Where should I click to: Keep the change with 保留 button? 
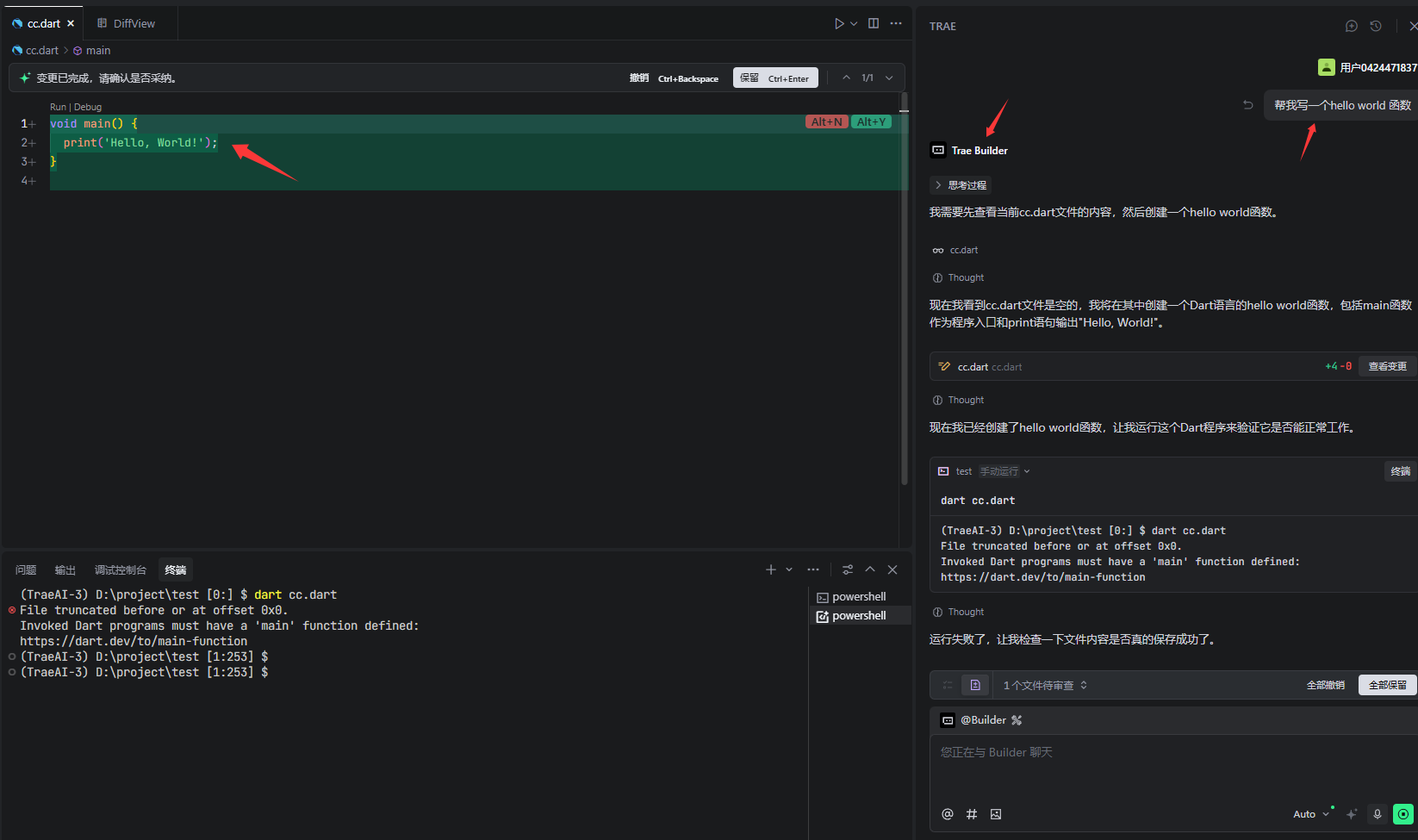(x=775, y=78)
